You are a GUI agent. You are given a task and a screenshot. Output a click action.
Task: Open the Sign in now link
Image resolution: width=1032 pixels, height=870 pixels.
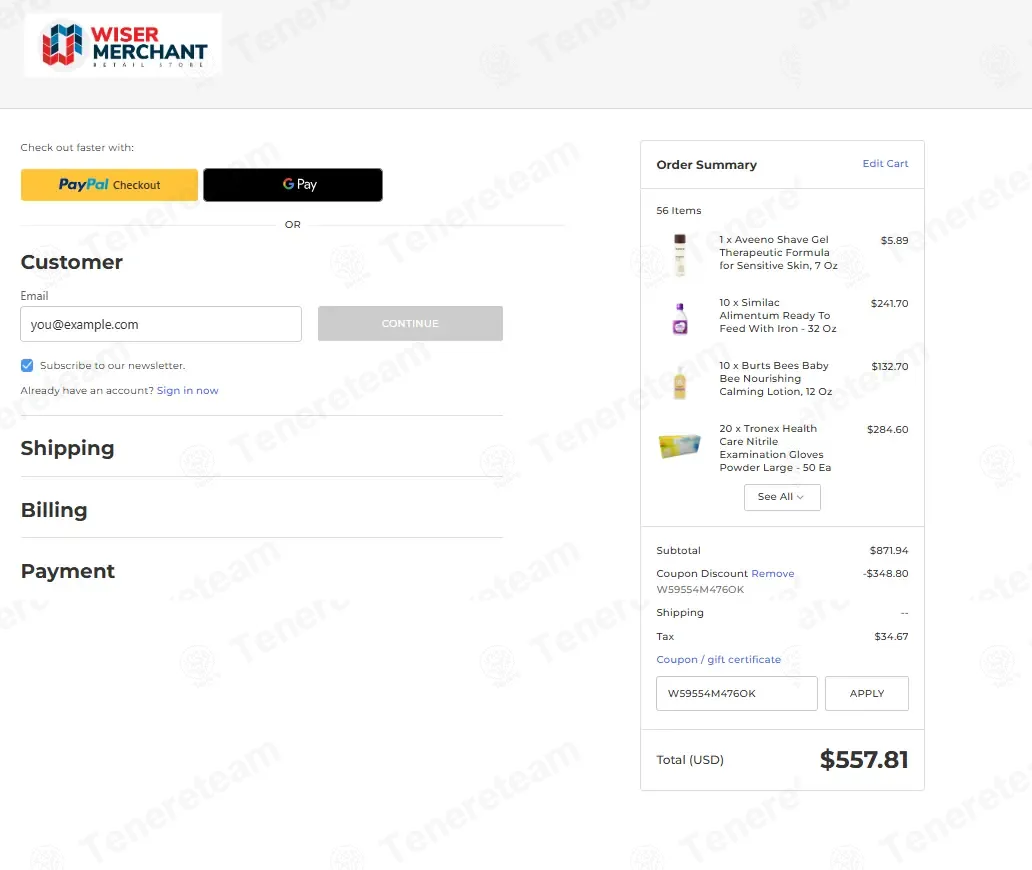click(188, 390)
